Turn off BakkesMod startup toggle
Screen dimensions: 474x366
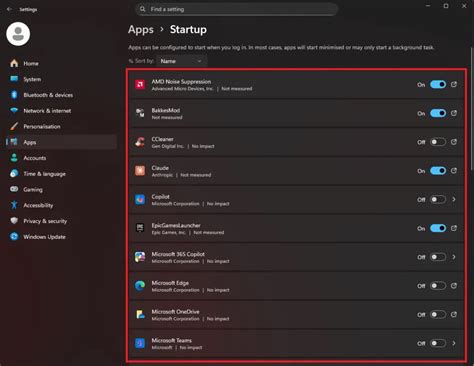pyautogui.click(x=438, y=113)
